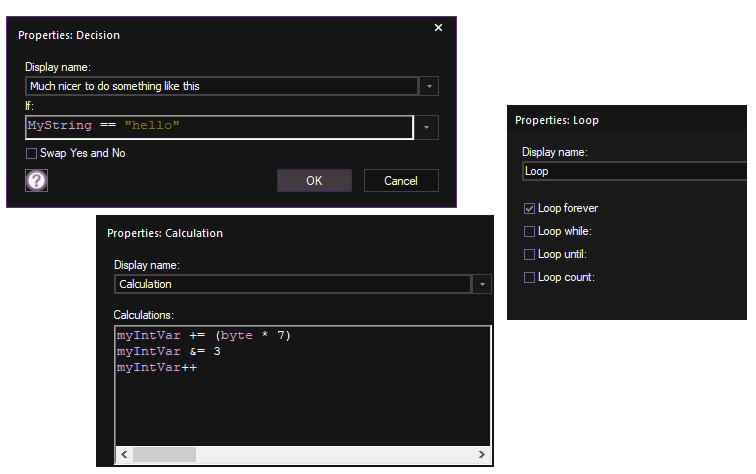Select the Loop until checkbox
This screenshot has height=474, width=756.
(x=530, y=254)
